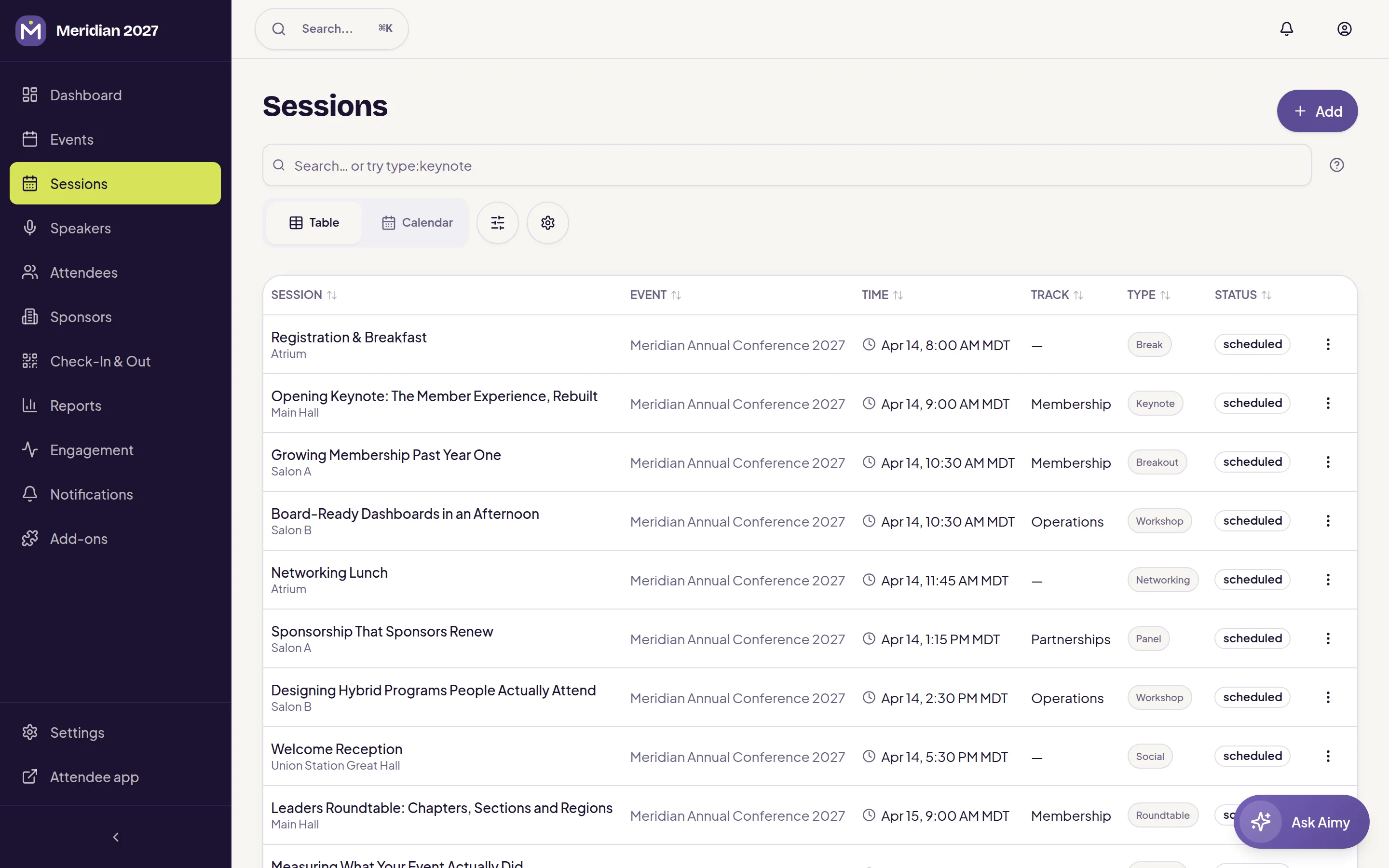Viewport: 1389px width, 868px height.
Task: Open Speakers page from sidebar
Action: coord(115,228)
